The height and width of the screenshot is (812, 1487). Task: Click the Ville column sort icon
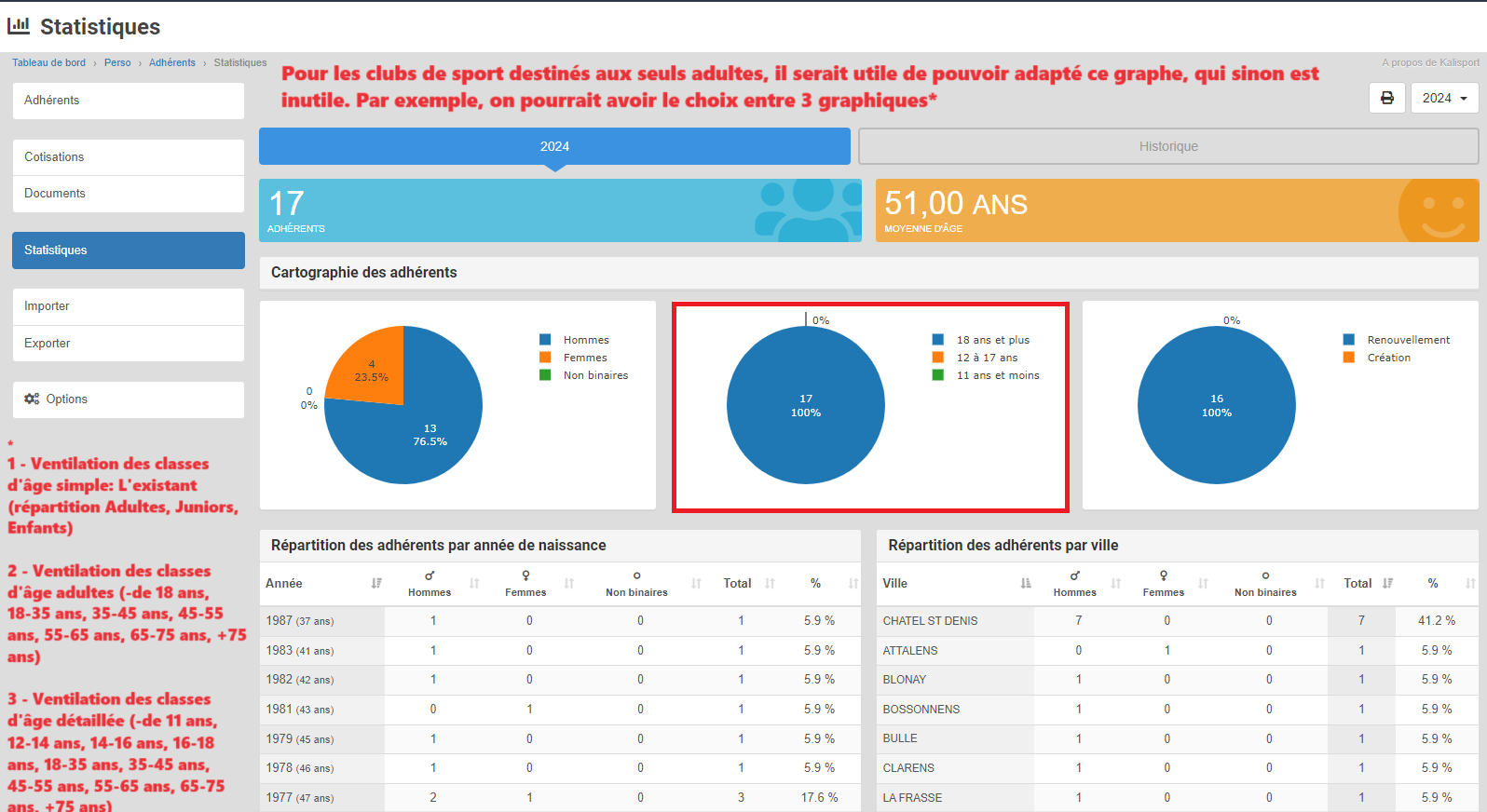(1026, 583)
